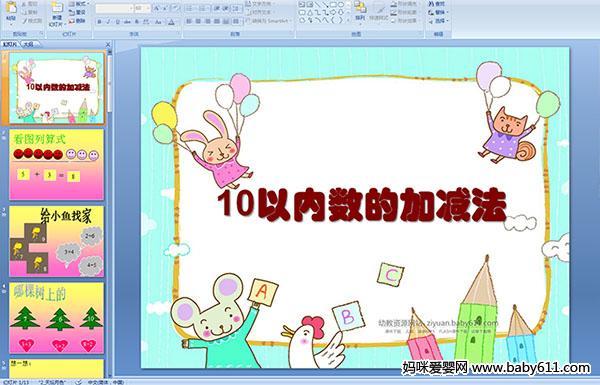Open the Shape Outline color menu
Image resolution: width=600 pixels, height=385 pixels.
click(405, 12)
